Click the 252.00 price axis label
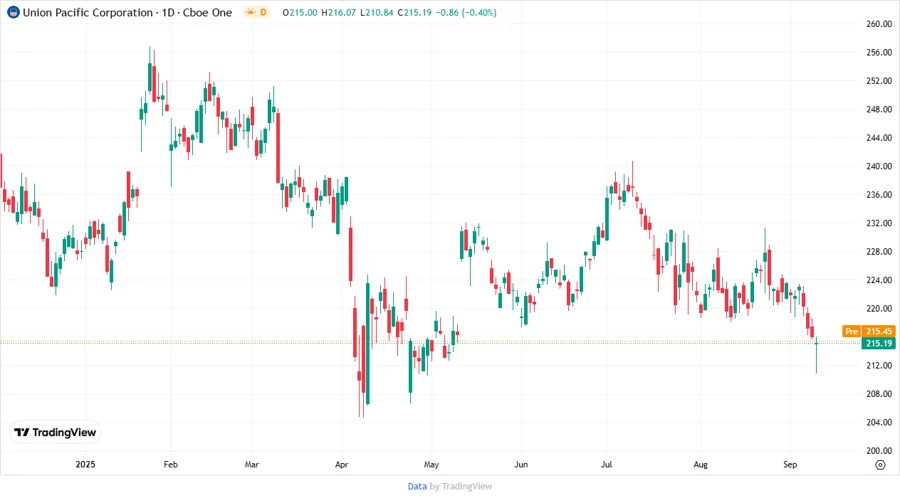 [879, 81]
